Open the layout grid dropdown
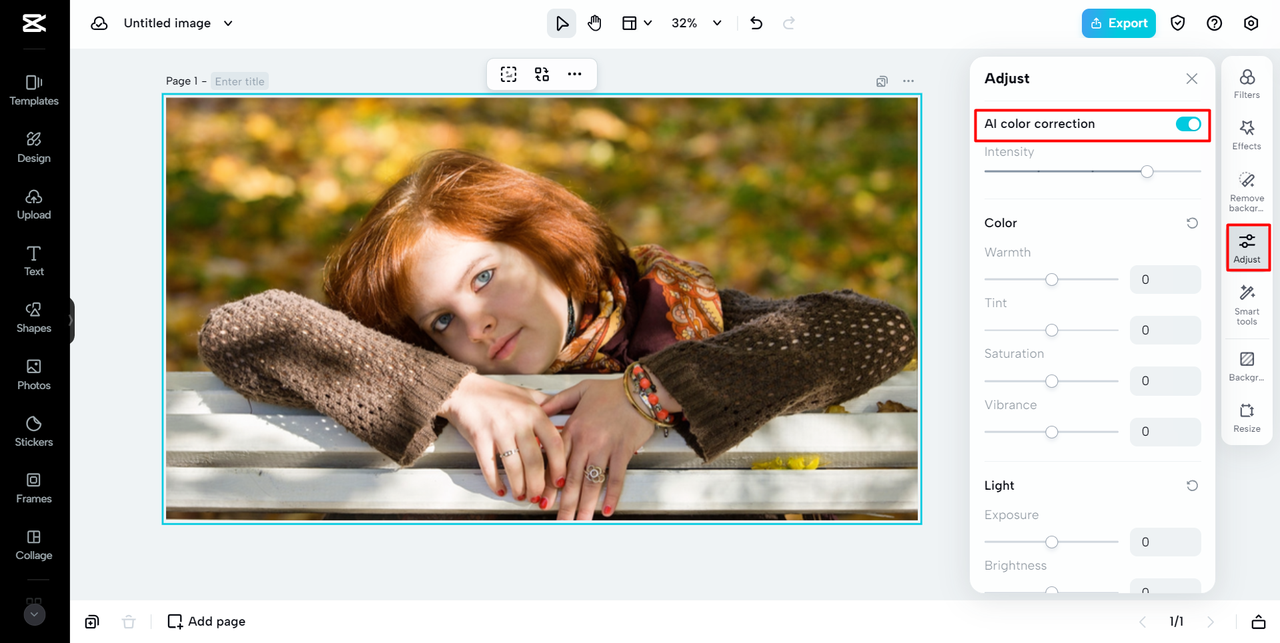Viewport: 1280px width, 643px height. click(637, 23)
